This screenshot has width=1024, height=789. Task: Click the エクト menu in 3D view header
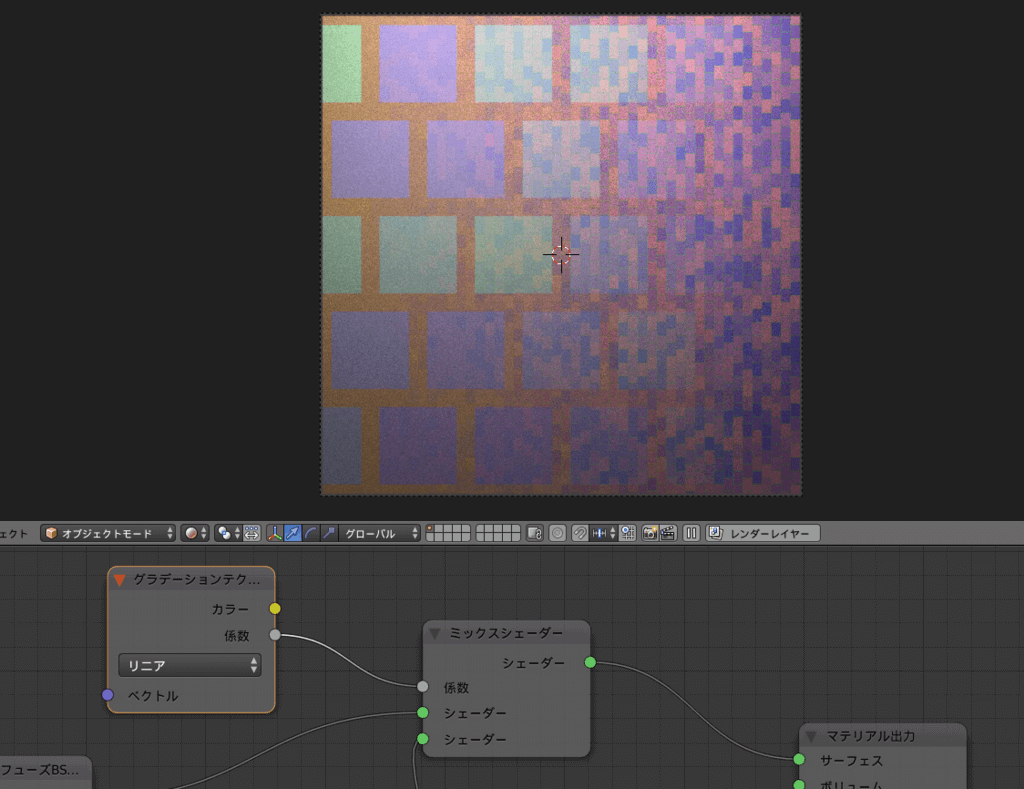[x=14, y=534]
